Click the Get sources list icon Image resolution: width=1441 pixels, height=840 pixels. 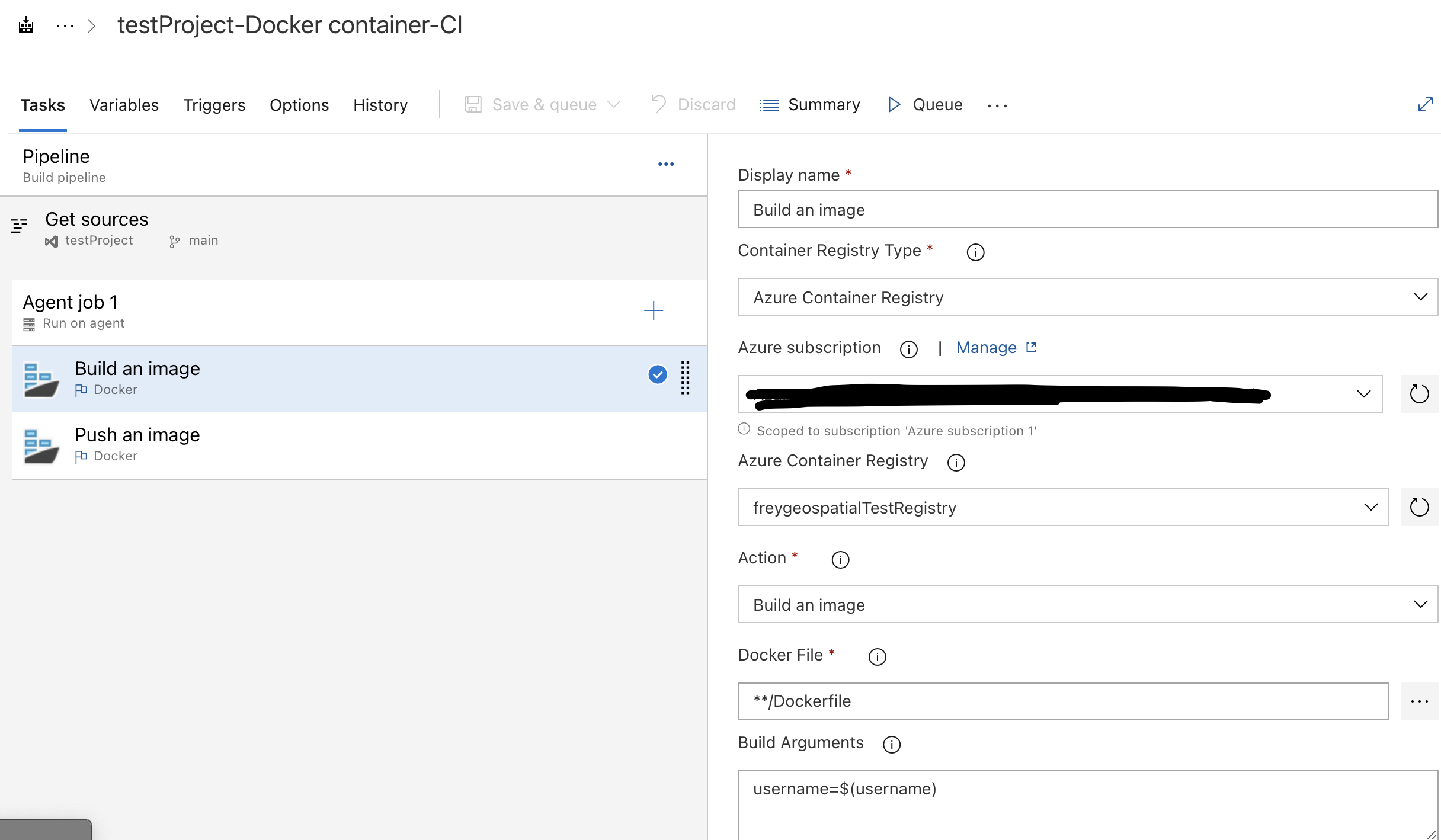pos(19,226)
